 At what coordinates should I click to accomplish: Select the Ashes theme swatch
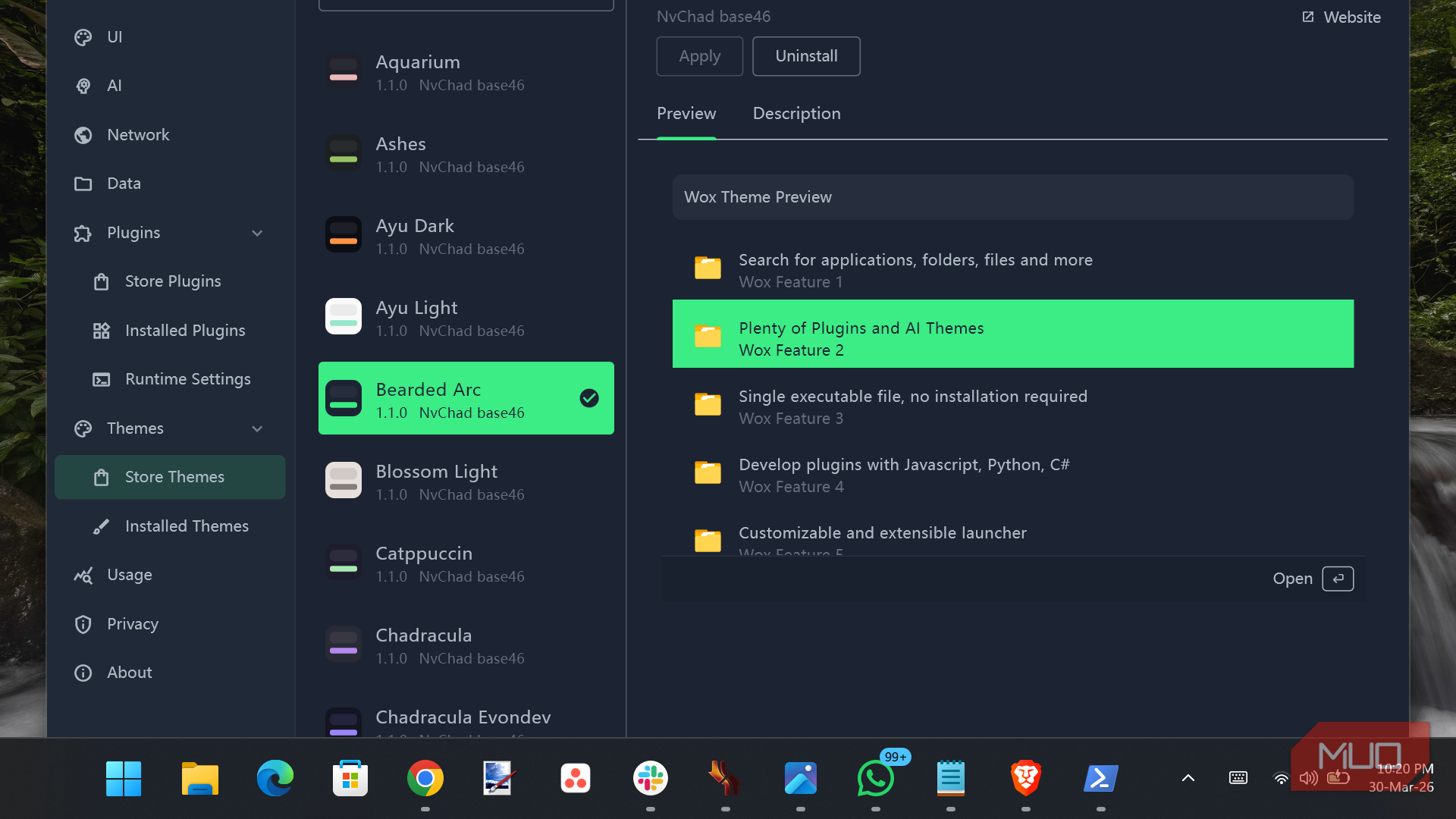(x=344, y=153)
